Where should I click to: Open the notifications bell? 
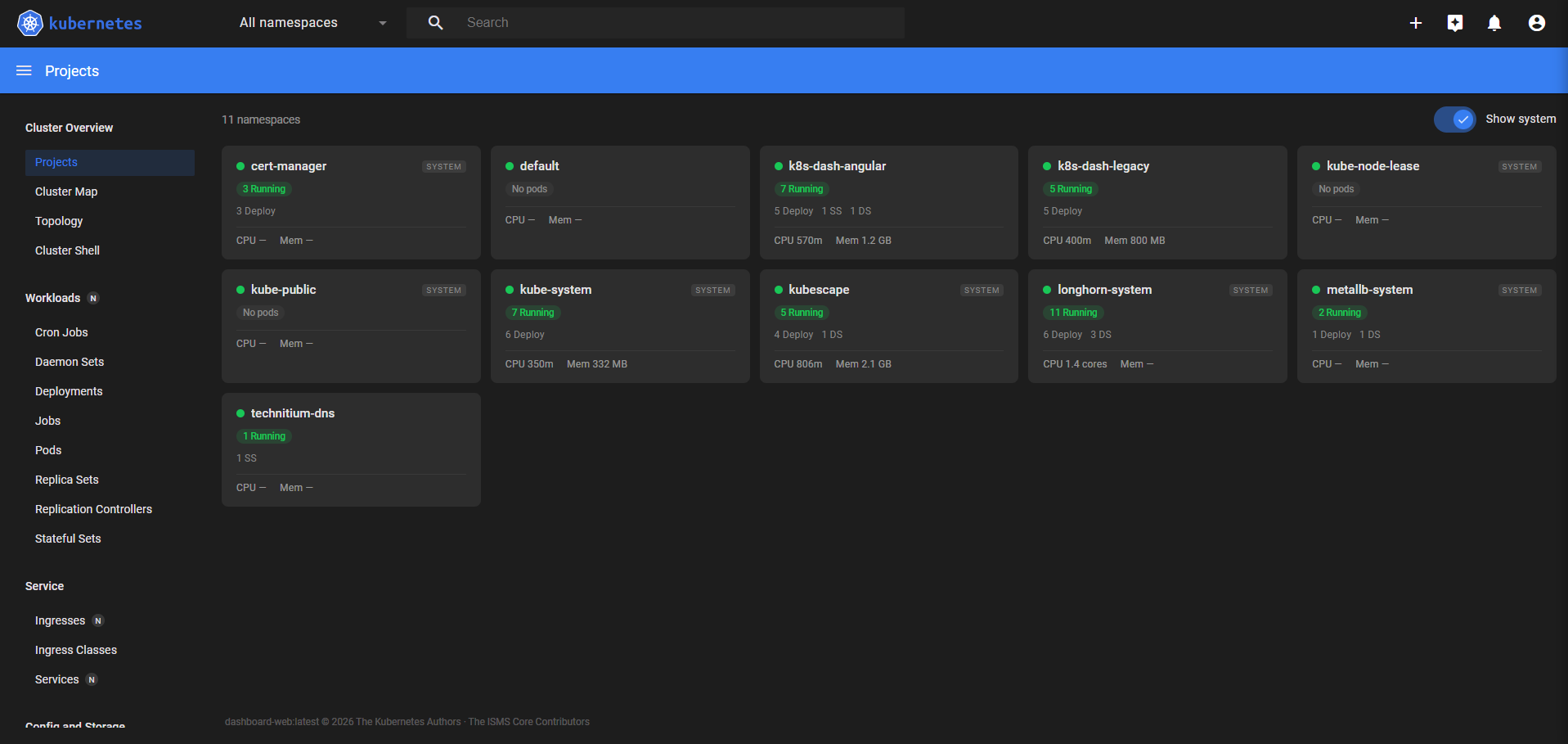pos(1494,23)
